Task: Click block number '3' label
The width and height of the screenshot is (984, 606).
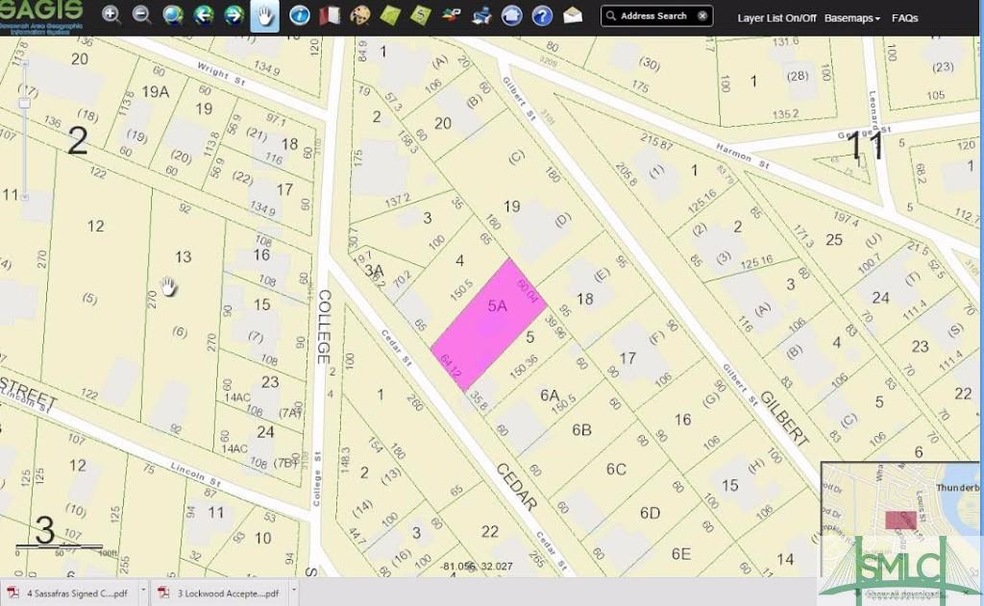Action: (45, 531)
